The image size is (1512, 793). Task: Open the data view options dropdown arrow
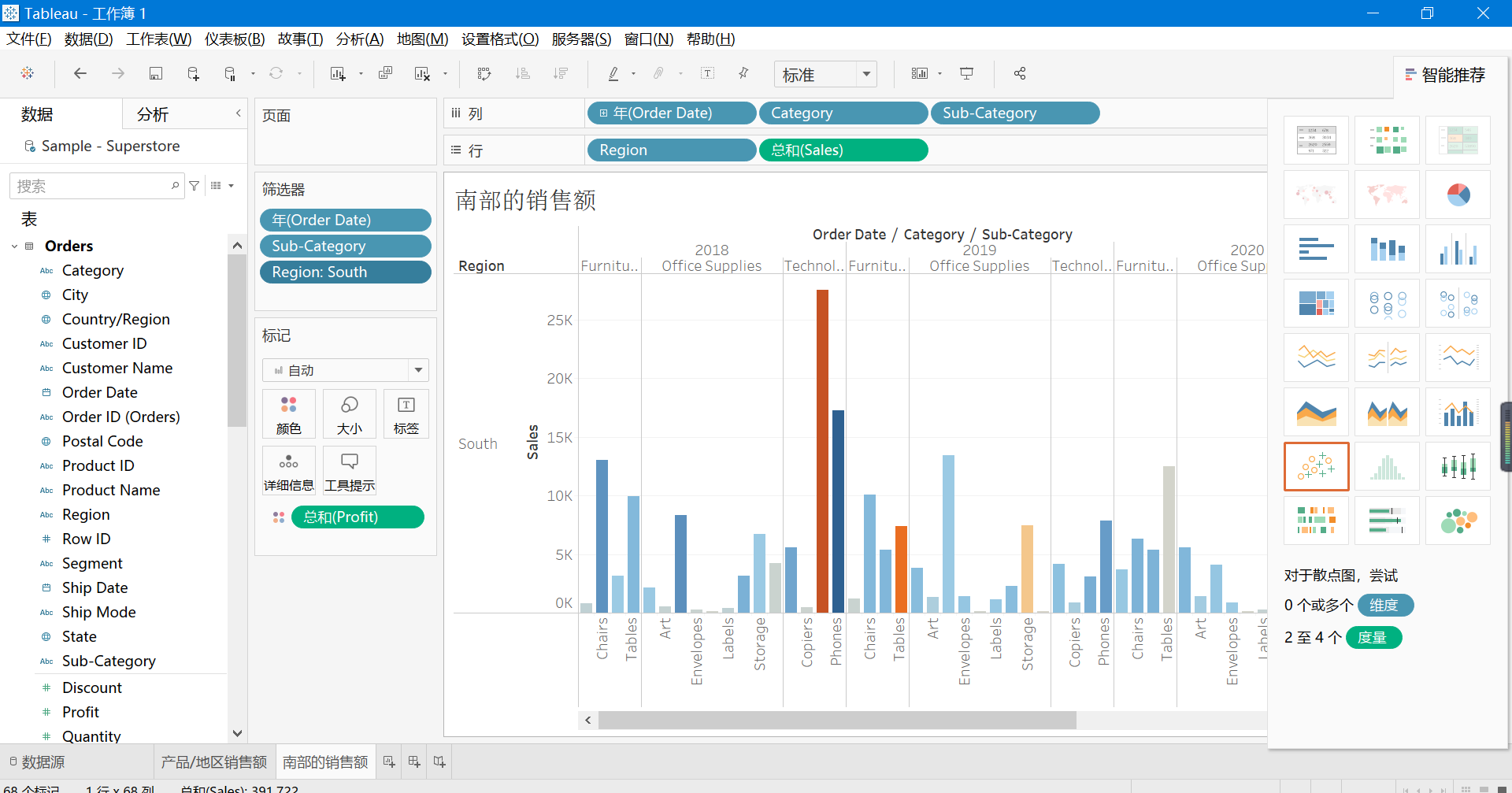tap(231, 186)
